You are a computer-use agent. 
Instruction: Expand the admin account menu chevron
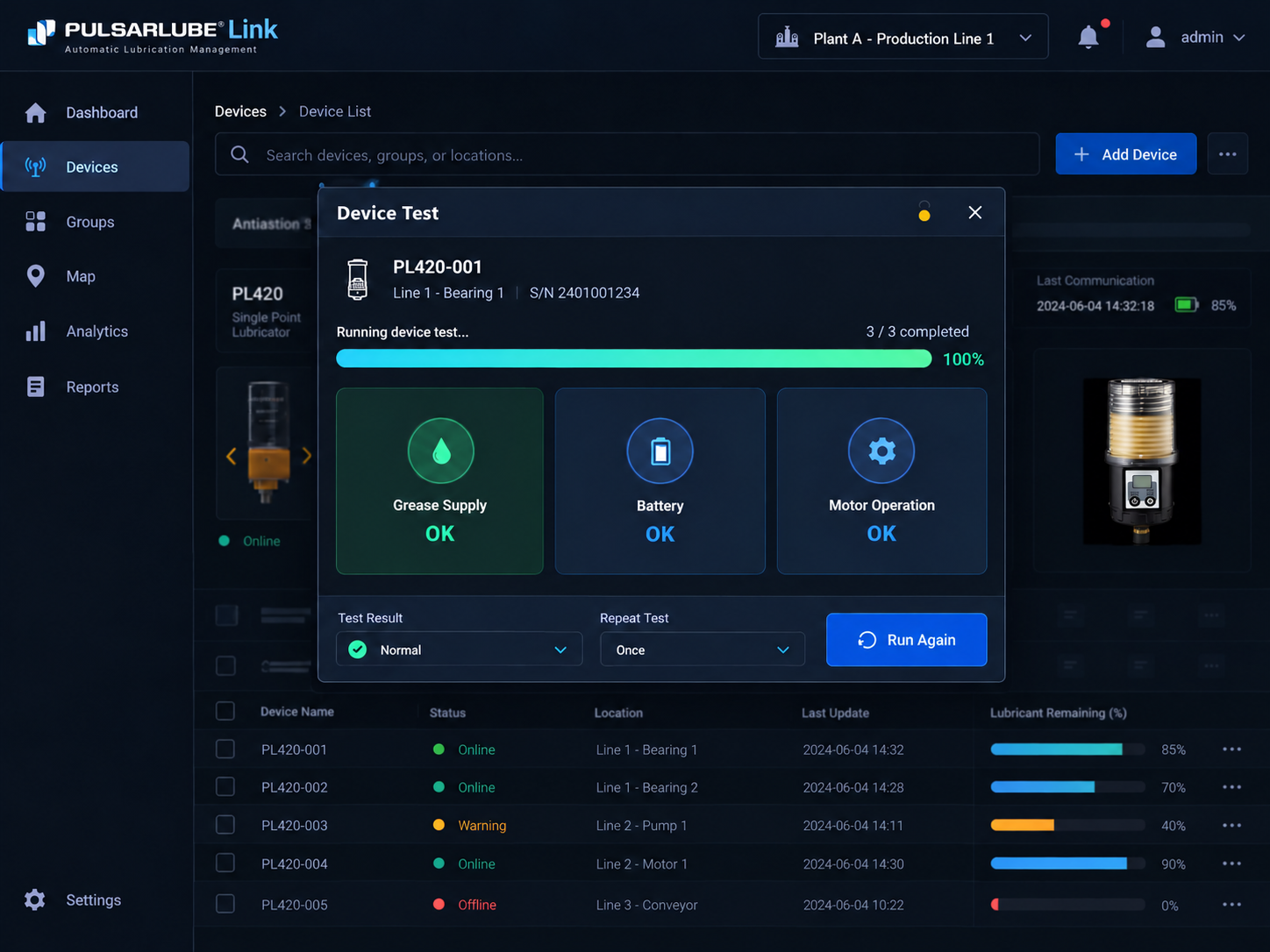[1239, 38]
